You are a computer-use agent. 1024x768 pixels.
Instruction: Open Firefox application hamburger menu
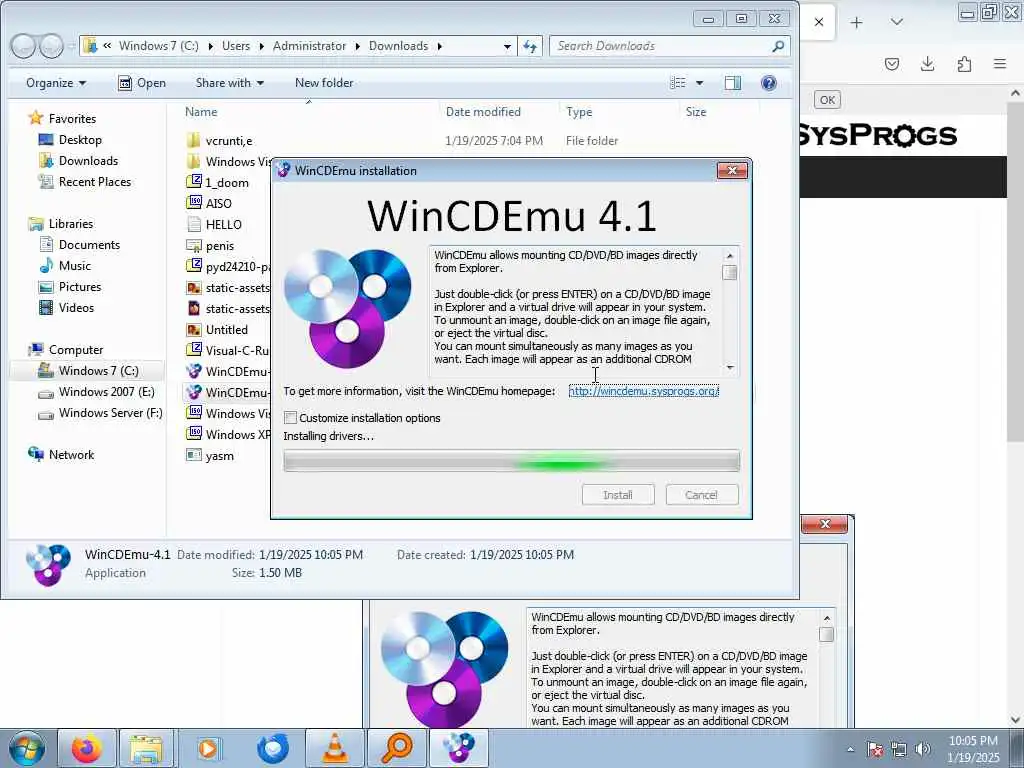pos(1000,63)
